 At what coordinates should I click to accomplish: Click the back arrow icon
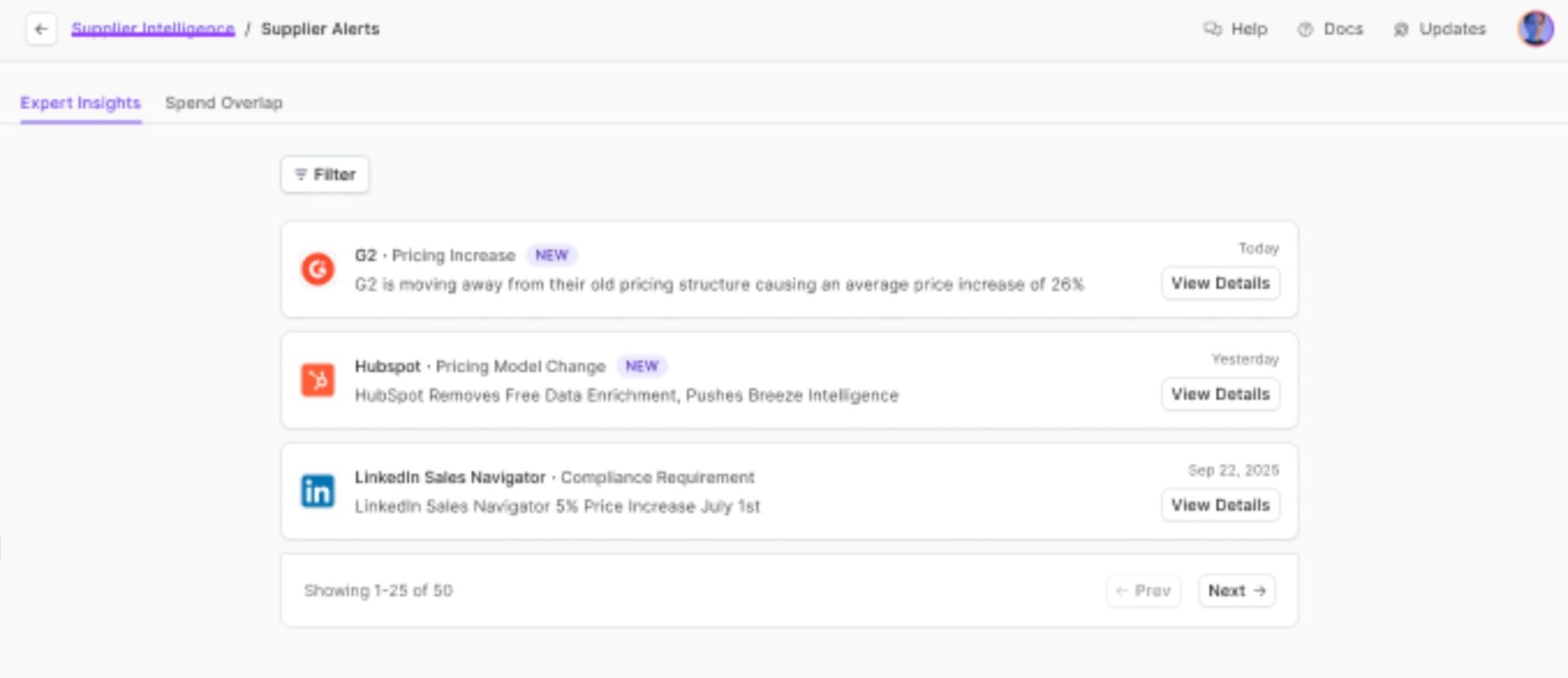tap(41, 30)
